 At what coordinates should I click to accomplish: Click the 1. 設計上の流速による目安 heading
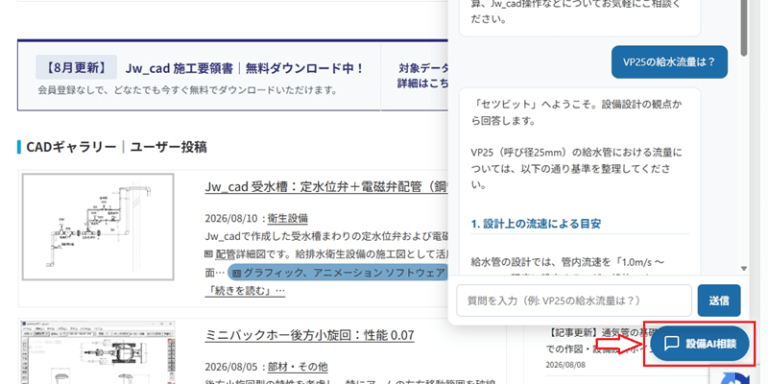[536, 224]
